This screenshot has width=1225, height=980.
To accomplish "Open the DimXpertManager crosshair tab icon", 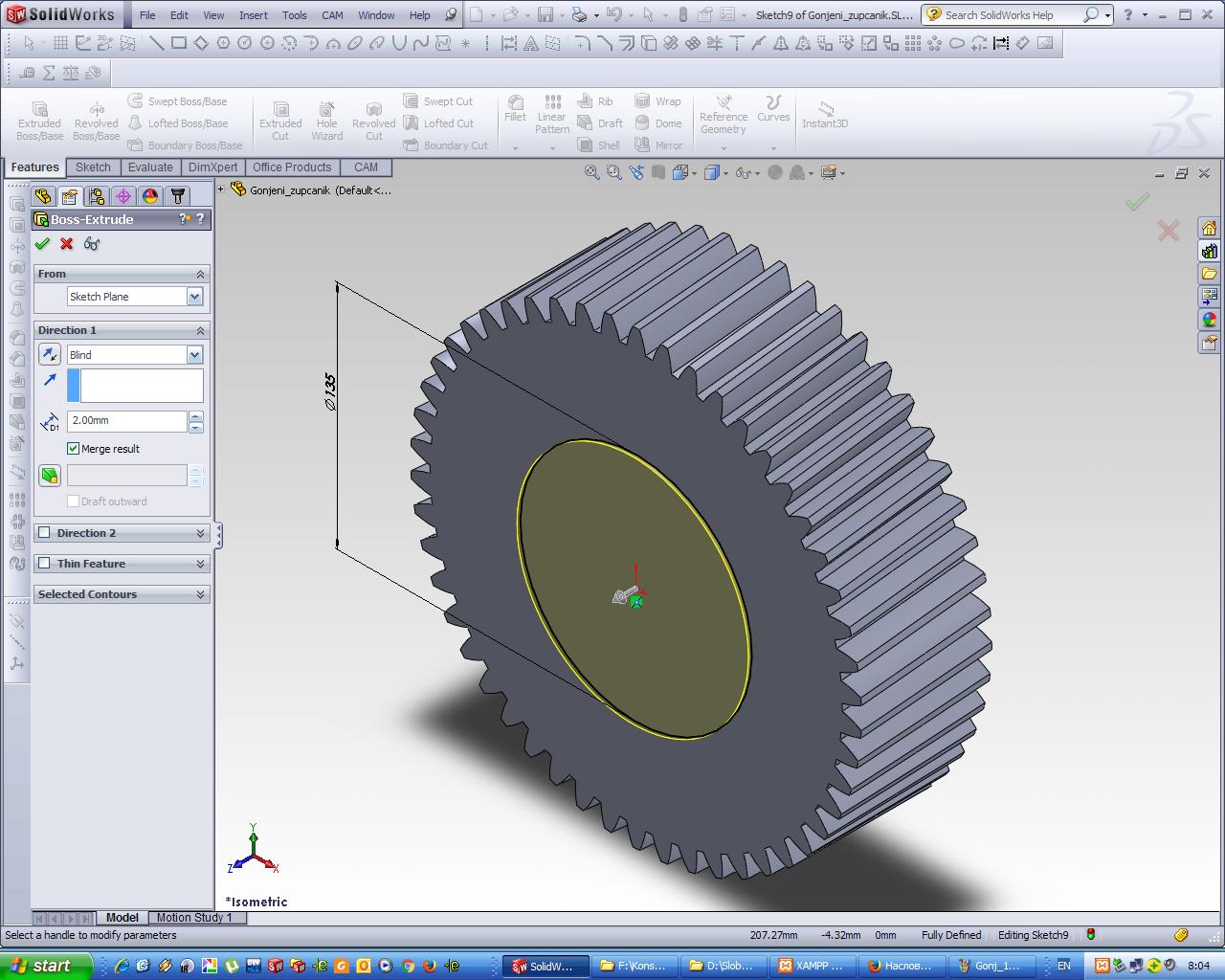I will coord(123,196).
